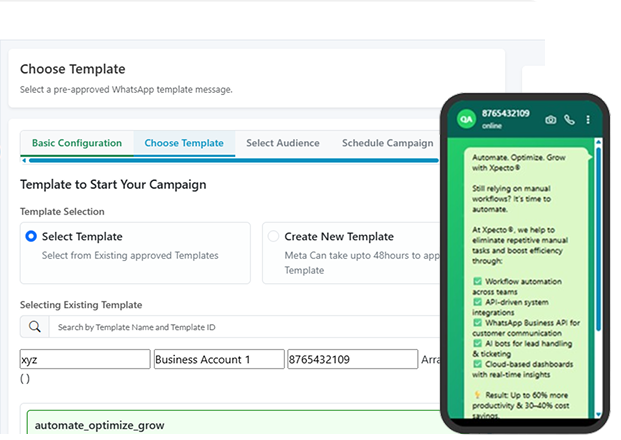Click the QA contact avatar
Image resolution: width=621 pixels, height=440 pixels.
[465, 119]
